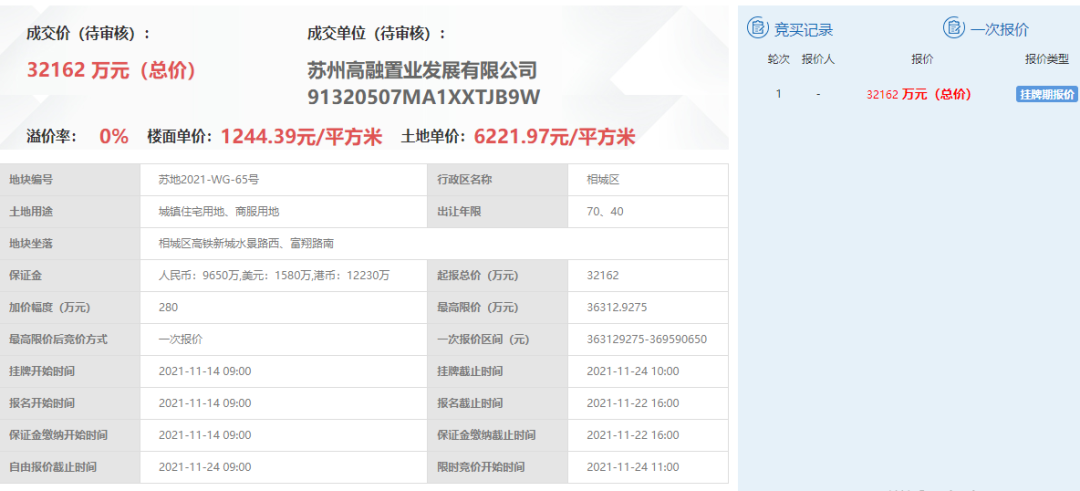Click the 轮次 column header

pyautogui.click(x=778, y=59)
